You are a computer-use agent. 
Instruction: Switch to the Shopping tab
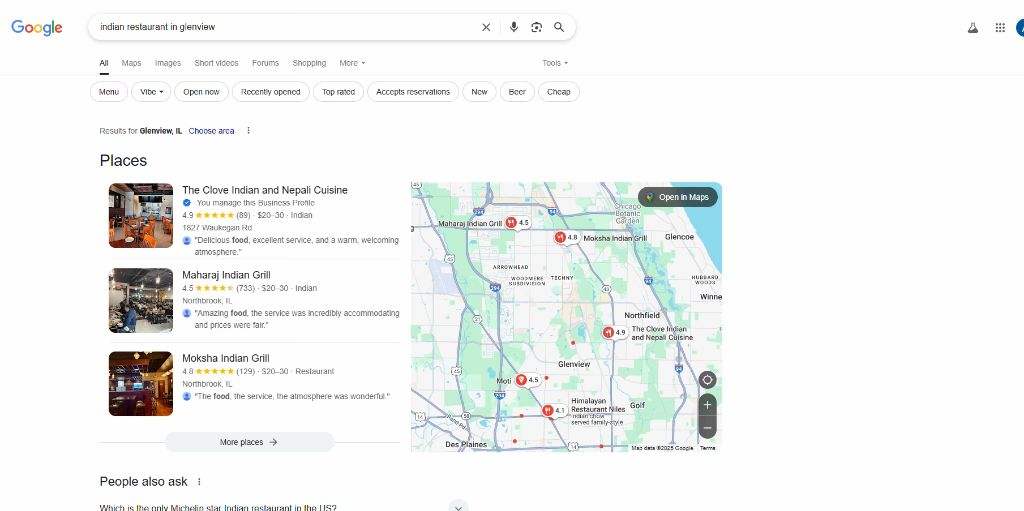[x=309, y=63]
